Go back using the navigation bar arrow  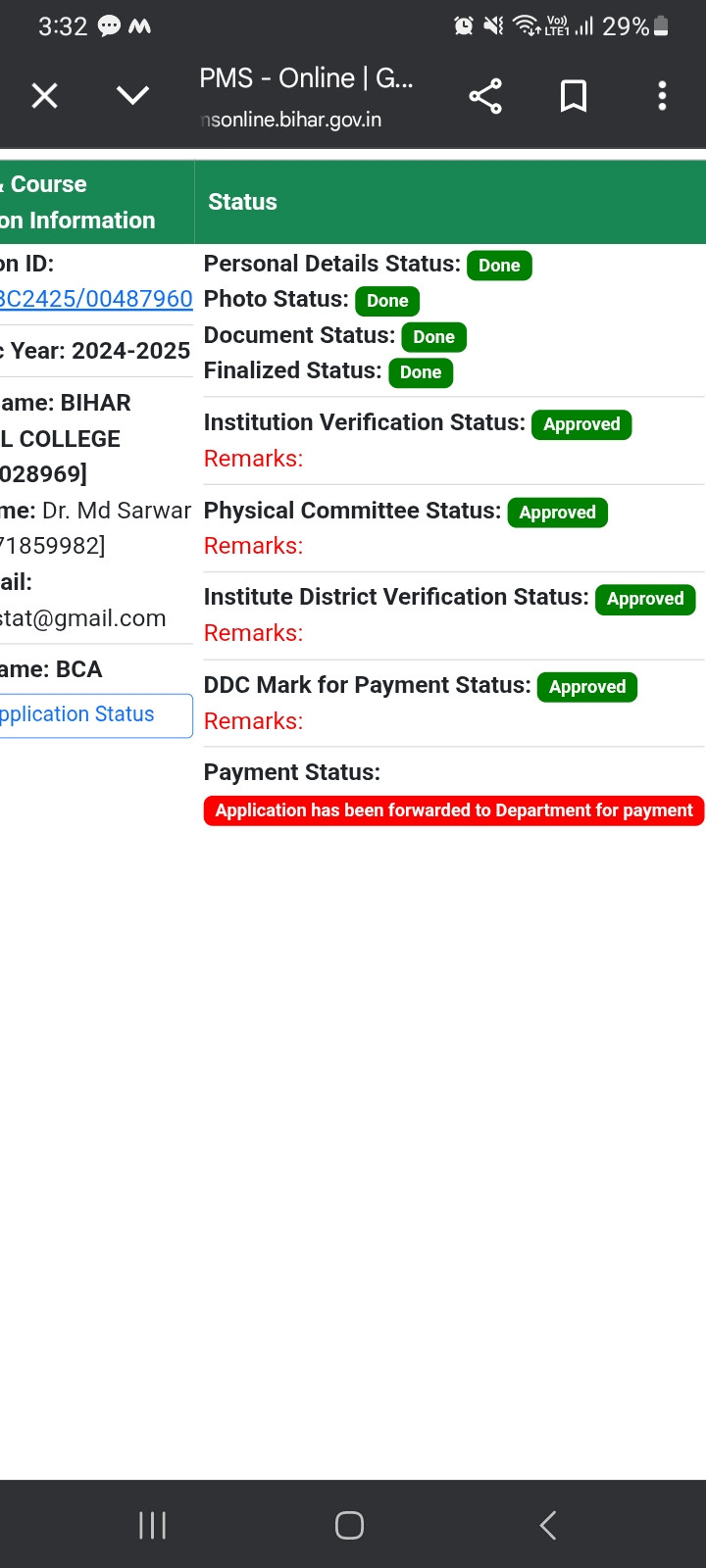[x=548, y=1525]
